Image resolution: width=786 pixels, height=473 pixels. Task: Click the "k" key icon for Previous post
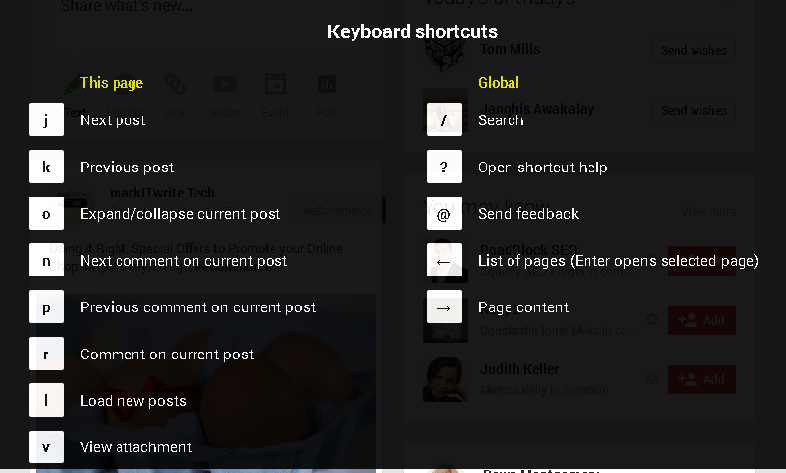tap(46, 167)
